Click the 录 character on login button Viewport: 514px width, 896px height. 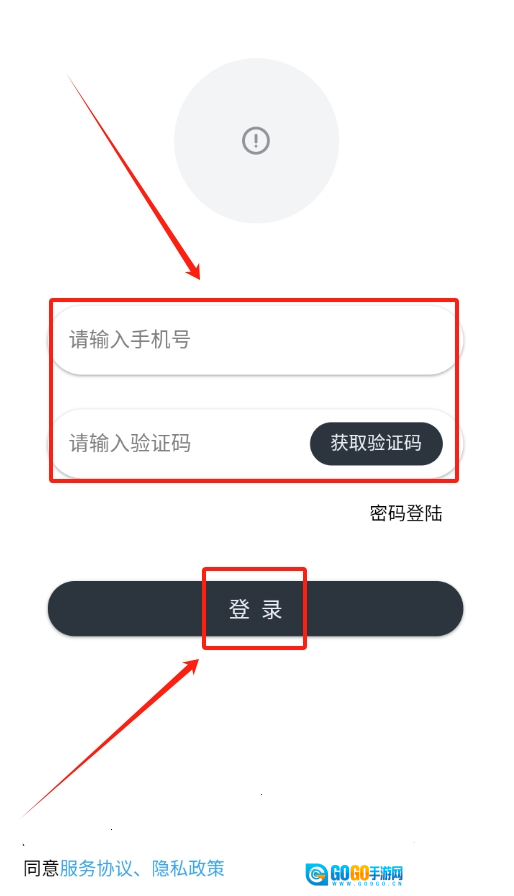tap(272, 609)
